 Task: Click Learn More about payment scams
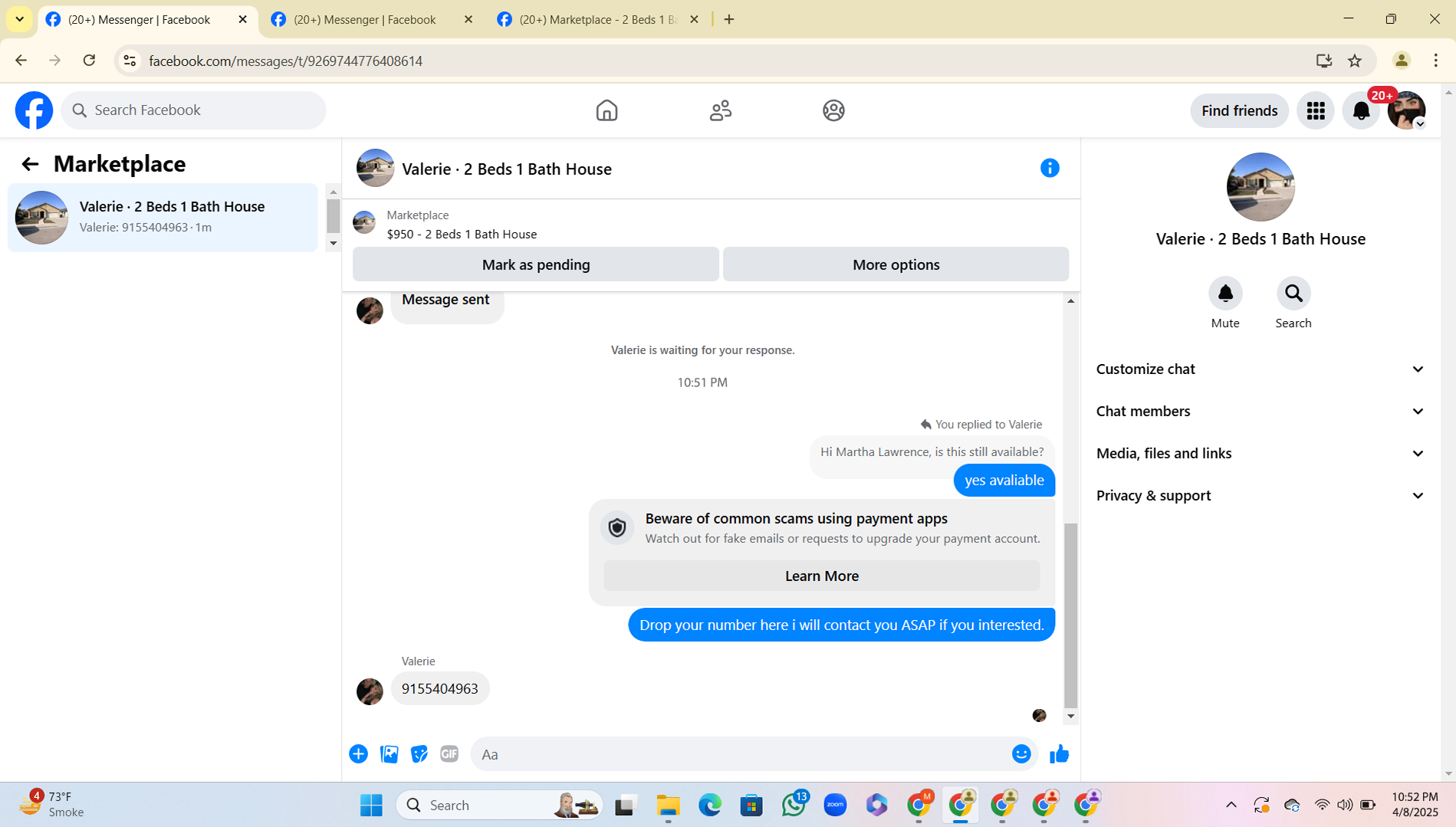click(x=821, y=576)
